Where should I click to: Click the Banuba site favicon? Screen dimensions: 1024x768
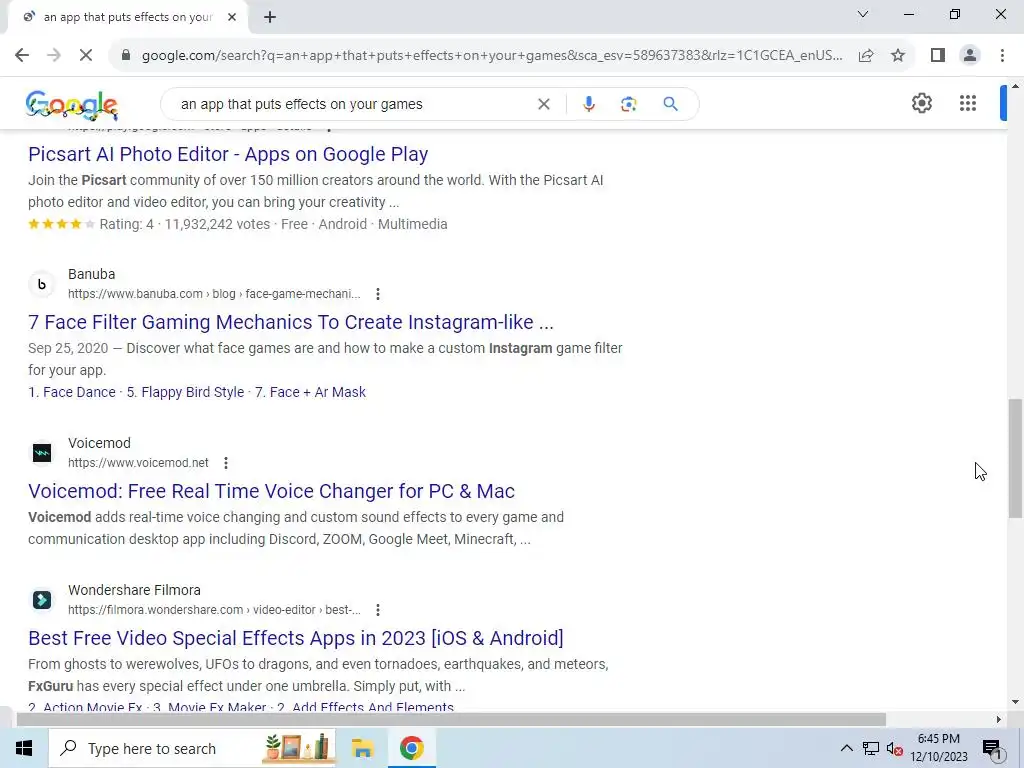coord(42,284)
